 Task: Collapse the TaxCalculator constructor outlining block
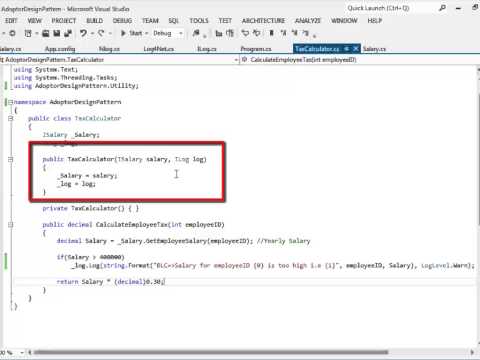point(10,159)
